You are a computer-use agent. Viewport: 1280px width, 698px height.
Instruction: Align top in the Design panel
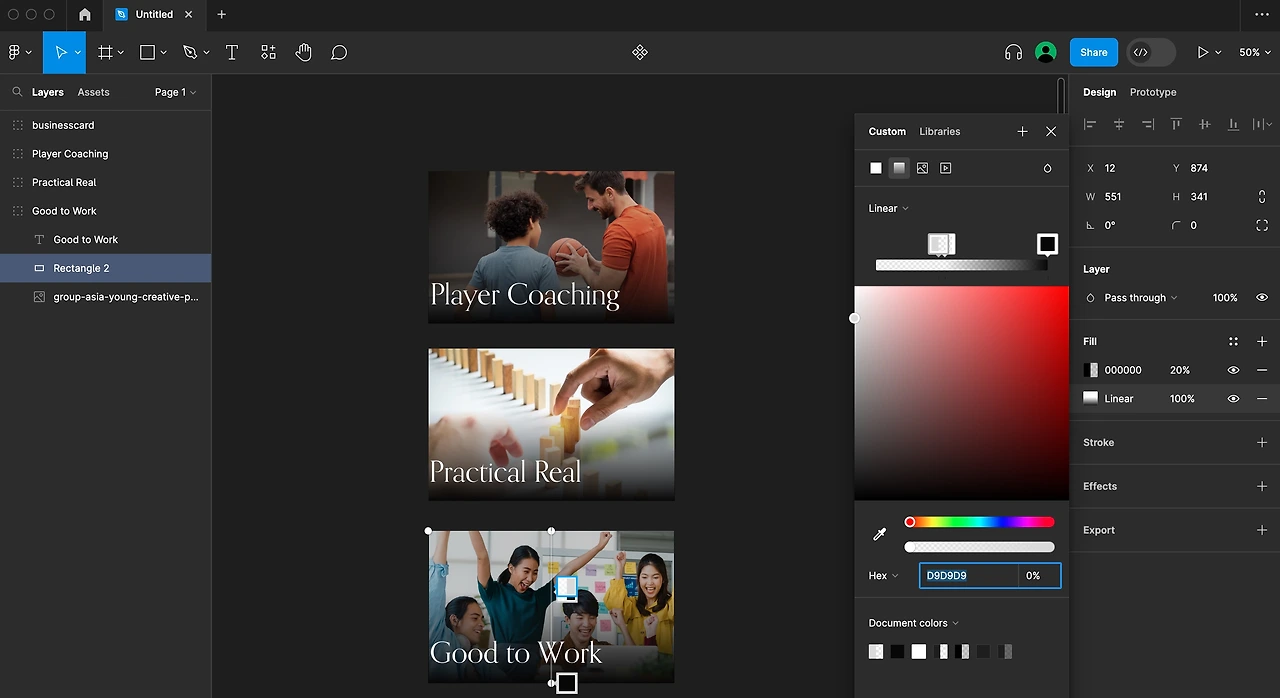point(1176,124)
